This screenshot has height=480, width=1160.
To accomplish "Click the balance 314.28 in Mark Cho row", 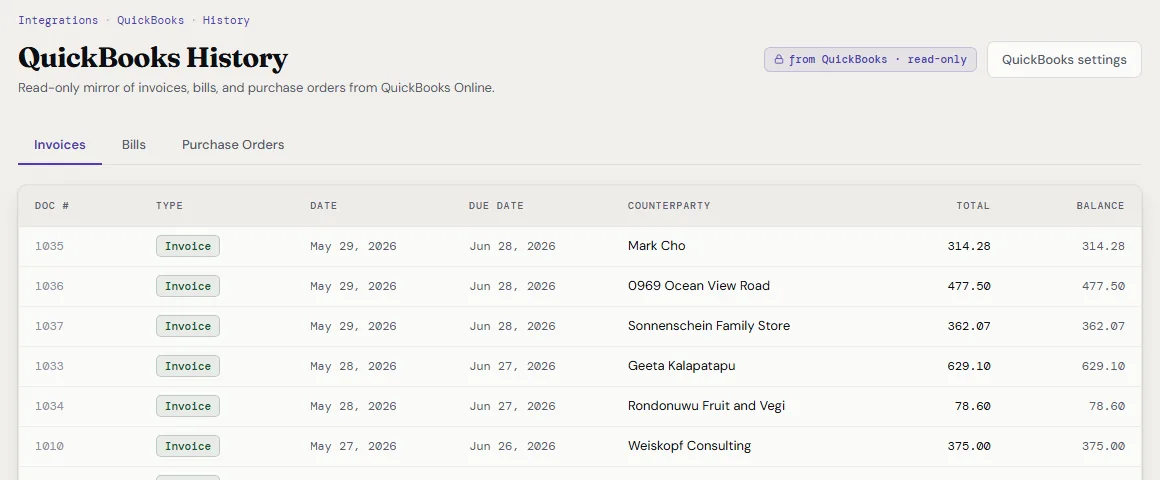I will point(1103,246).
